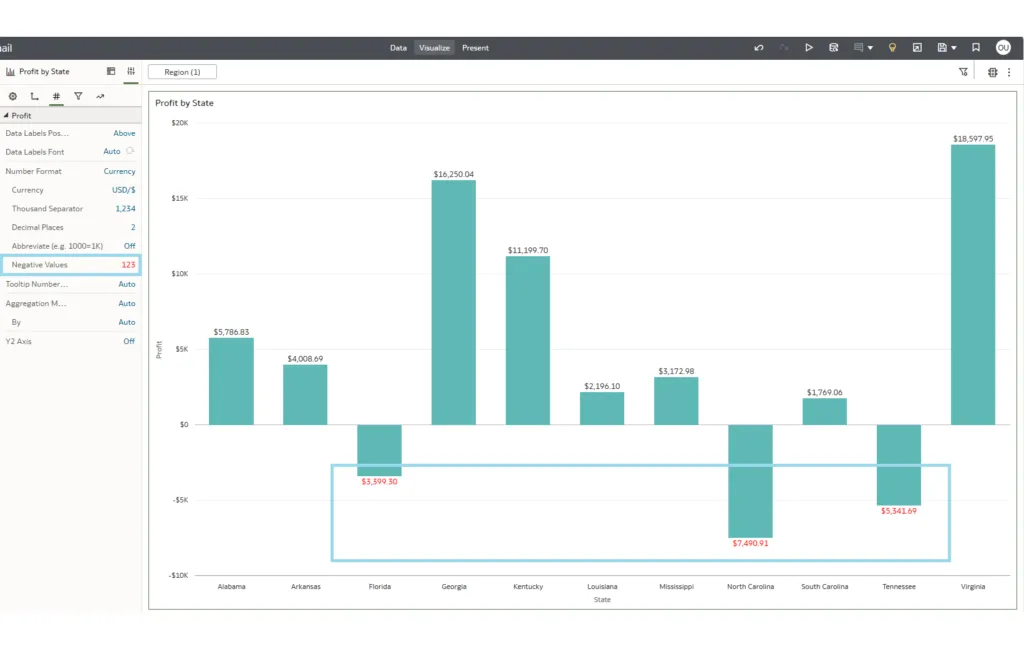Image resolution: width=1024 pixels, height=647 pixels.
Task: Click the lightbulb insights icon
Action: point(893,47)
